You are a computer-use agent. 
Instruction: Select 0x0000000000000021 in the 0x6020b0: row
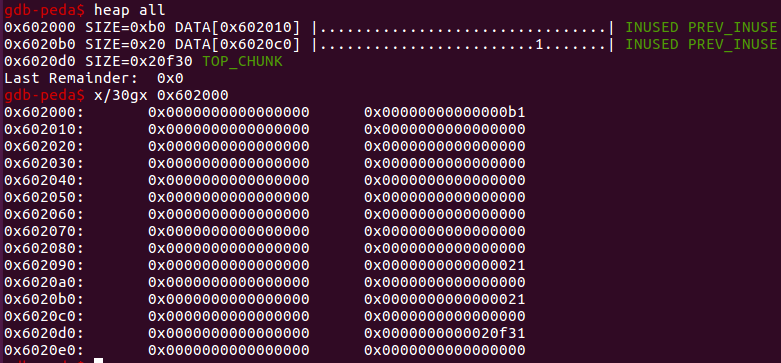pos(445,299)
